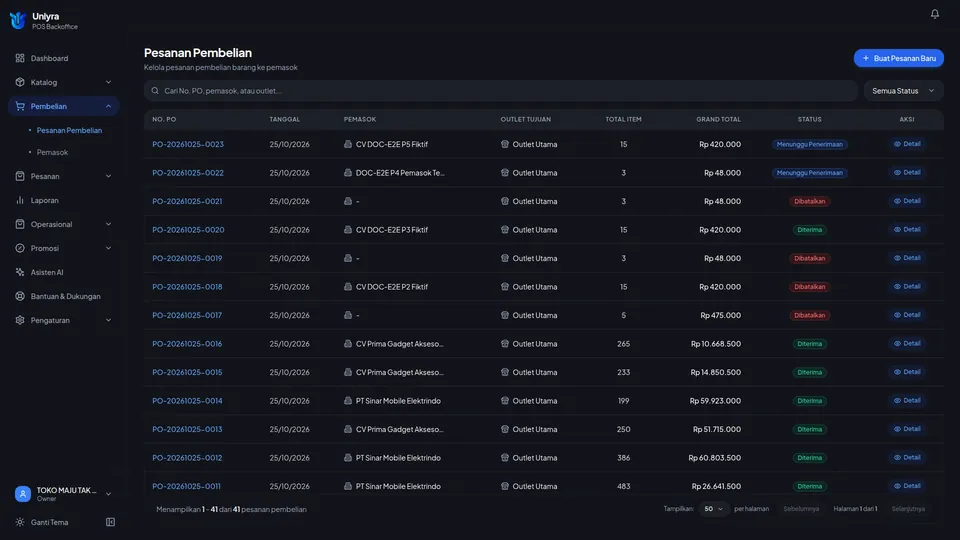Click the Pengaturan gear icon

(20, 320)
